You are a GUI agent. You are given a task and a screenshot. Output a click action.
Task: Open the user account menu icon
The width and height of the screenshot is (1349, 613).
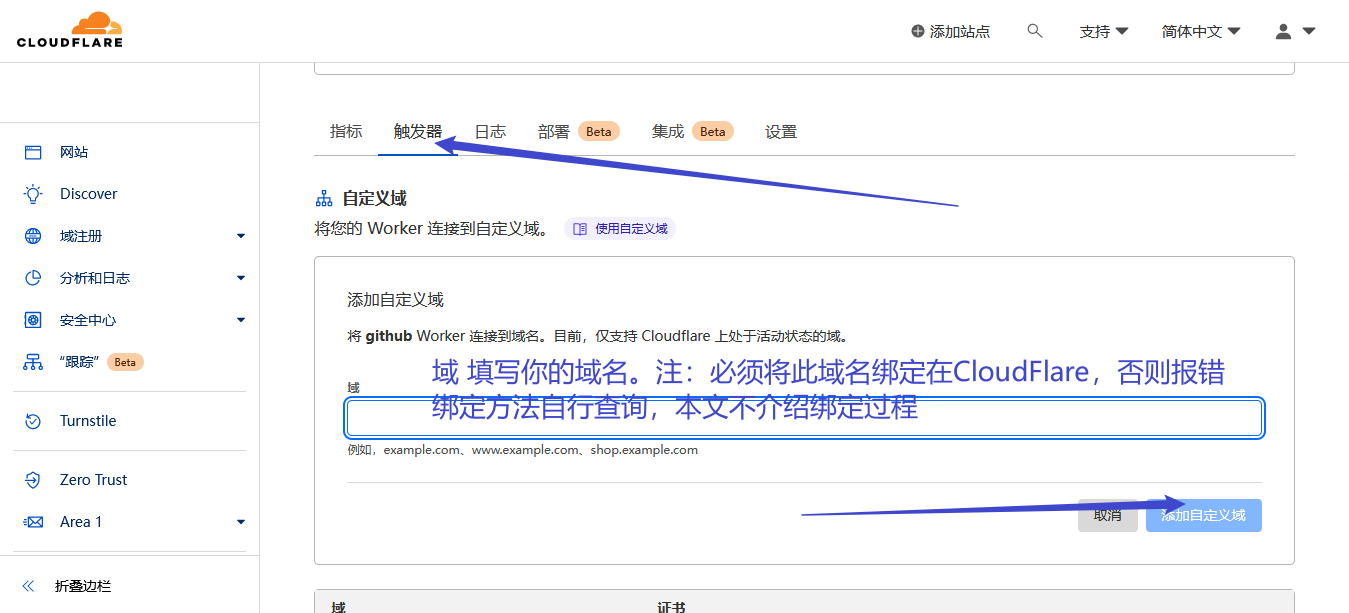click(x=1283, y=31)
